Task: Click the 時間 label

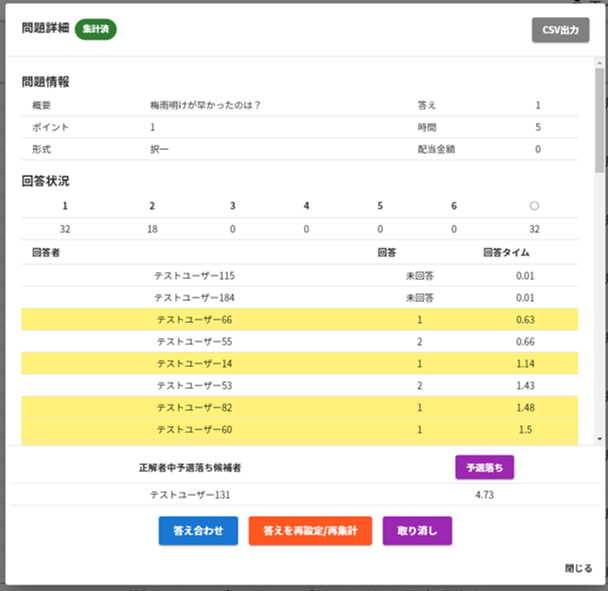Action: pyautogui.click(x=427, y=127)
